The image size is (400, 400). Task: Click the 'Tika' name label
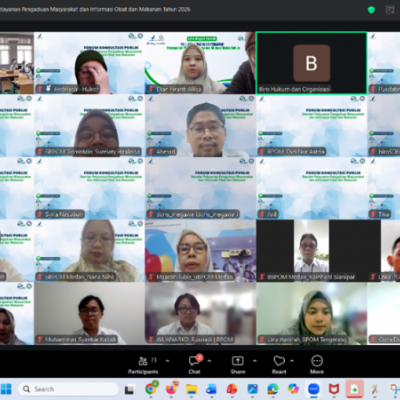[x=384, y=214]
